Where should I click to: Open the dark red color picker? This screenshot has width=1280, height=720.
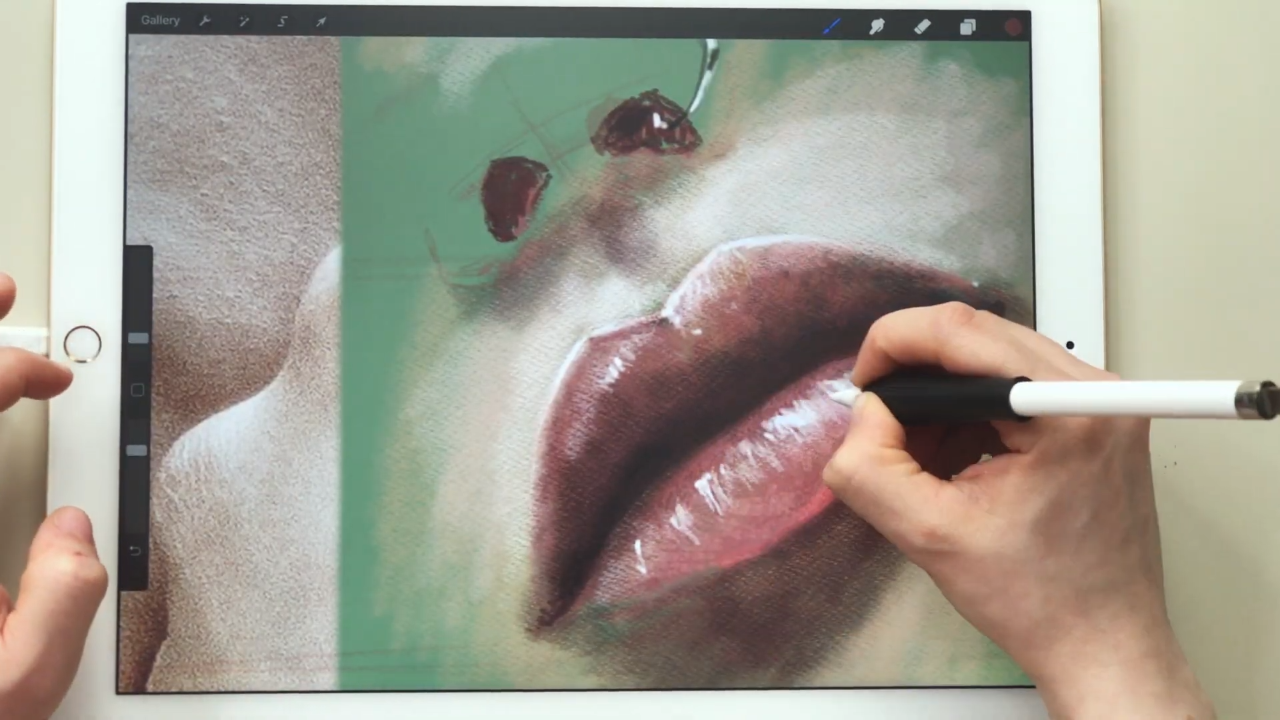1013,27
